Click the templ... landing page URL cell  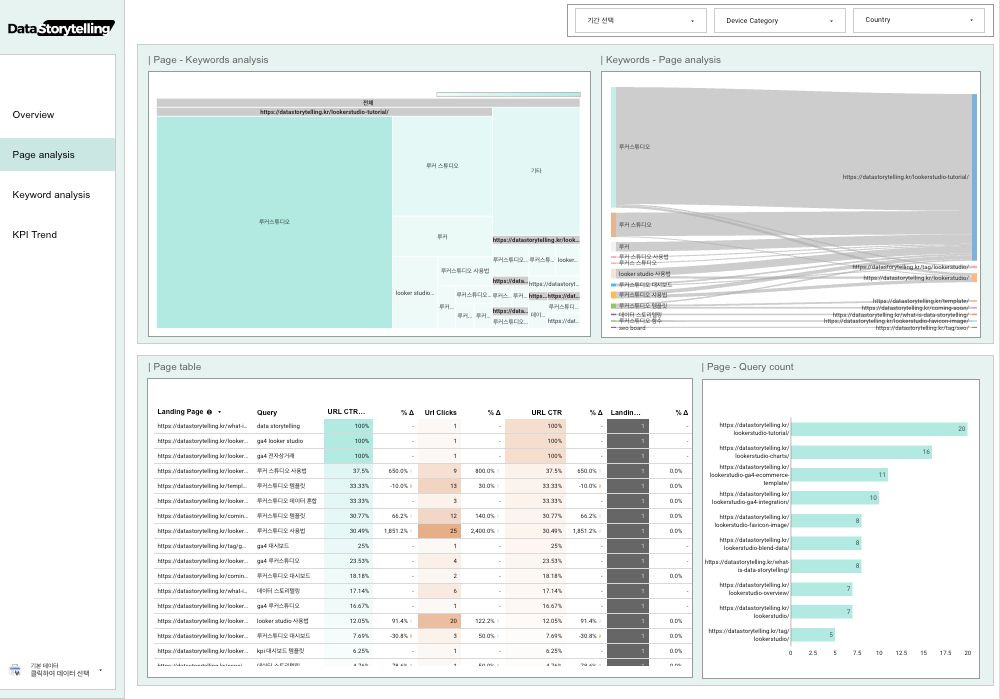pos(202,486)
